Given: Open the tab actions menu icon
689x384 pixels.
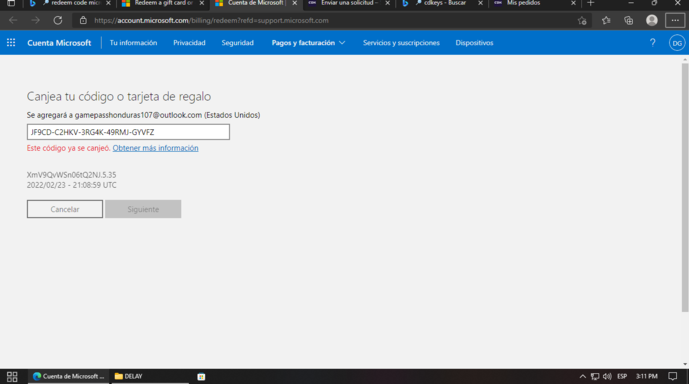Looking at the screenshot, I should click(11, 3).
